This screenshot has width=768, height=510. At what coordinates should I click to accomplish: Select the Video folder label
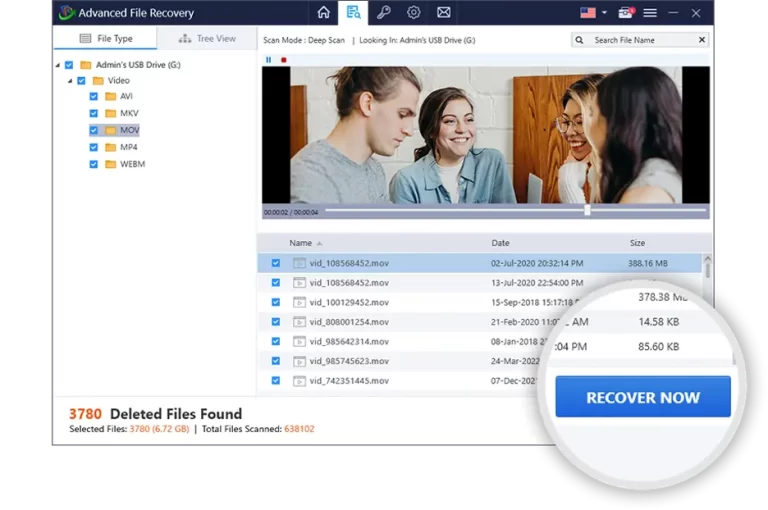point(119,80)
